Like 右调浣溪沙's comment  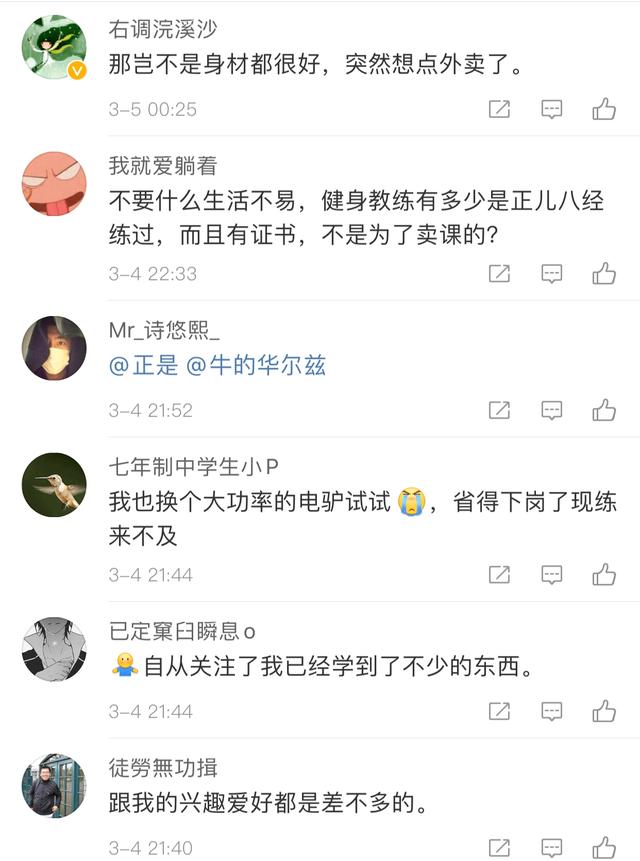tap(604, 111)
